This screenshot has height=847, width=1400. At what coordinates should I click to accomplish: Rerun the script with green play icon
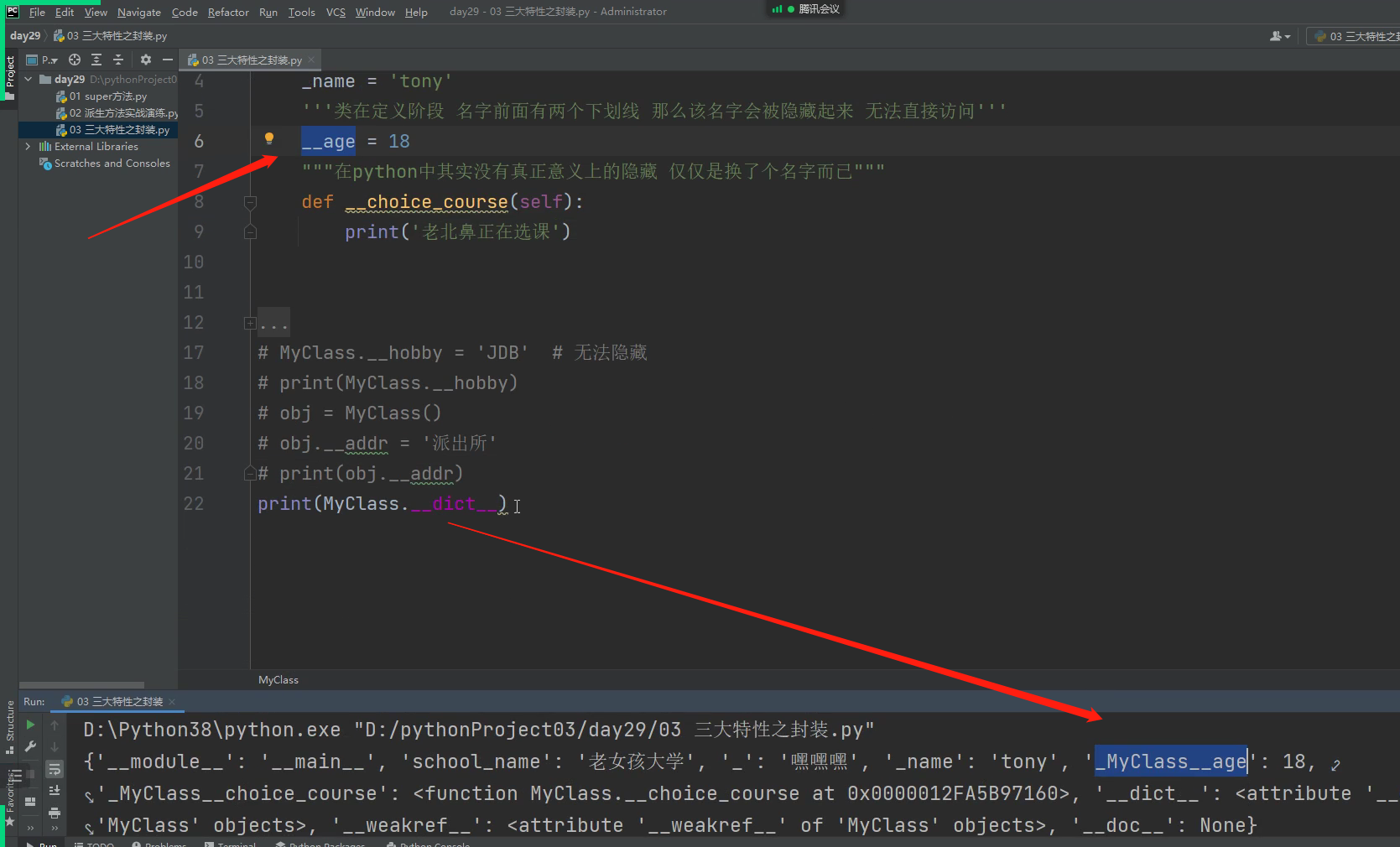point(30,725)
